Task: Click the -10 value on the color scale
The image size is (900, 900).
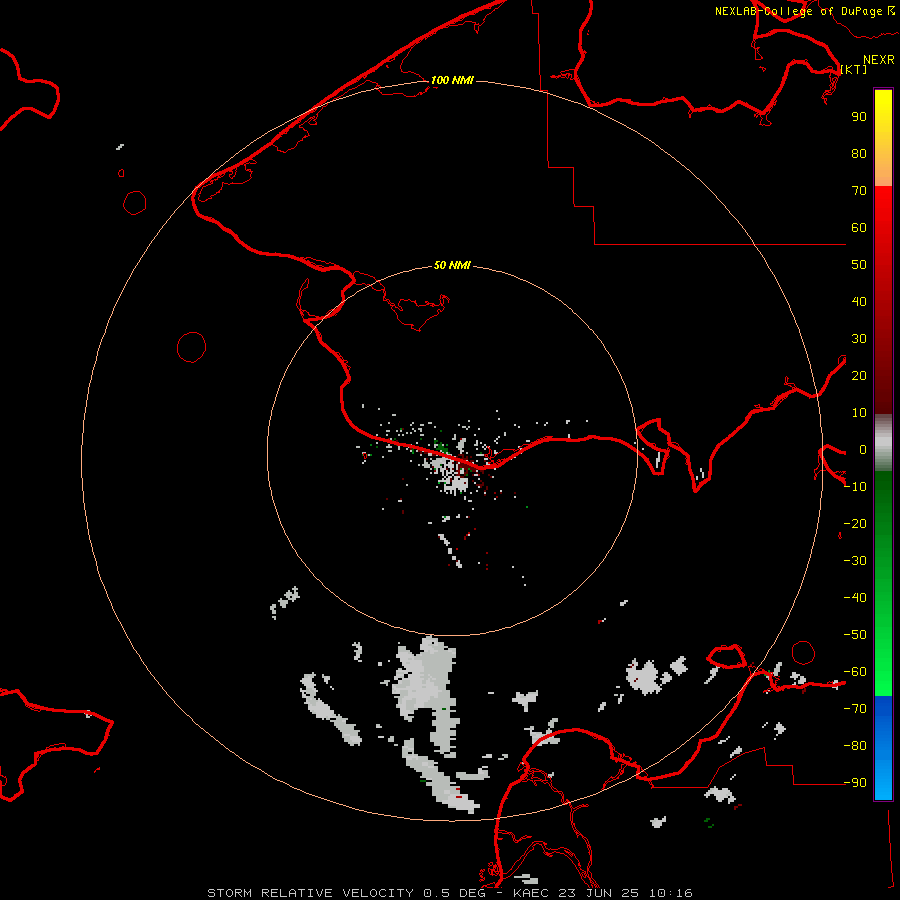Action: pyautogui.click(x=855, y=487)
